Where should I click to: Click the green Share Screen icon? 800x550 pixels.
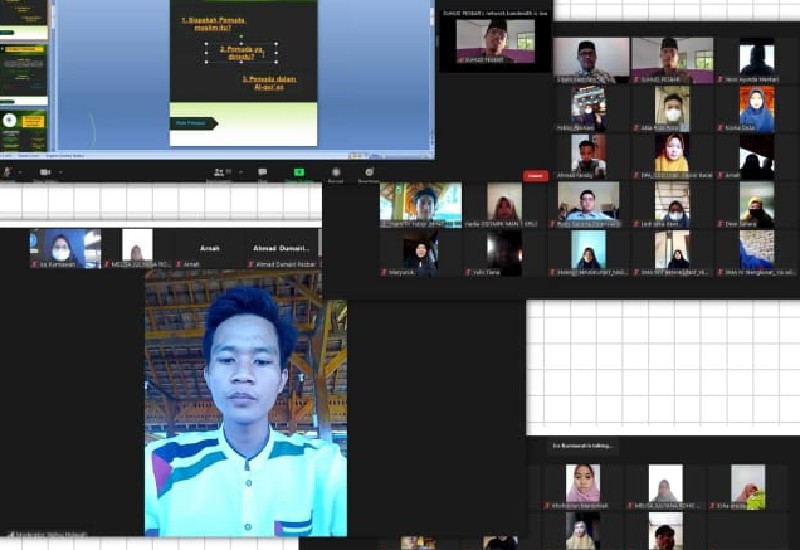point(299,172)
